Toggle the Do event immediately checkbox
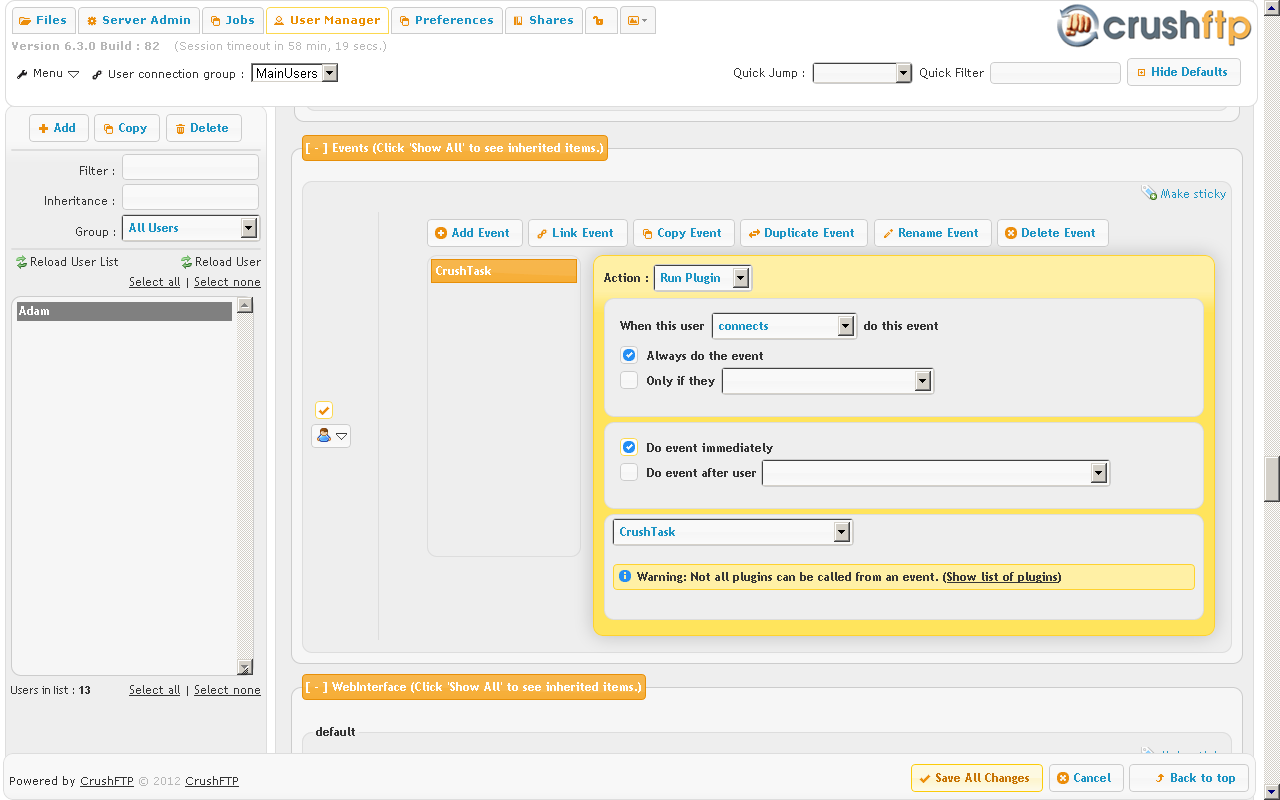The image size is (1280, 800). click(x=629, y=447)
